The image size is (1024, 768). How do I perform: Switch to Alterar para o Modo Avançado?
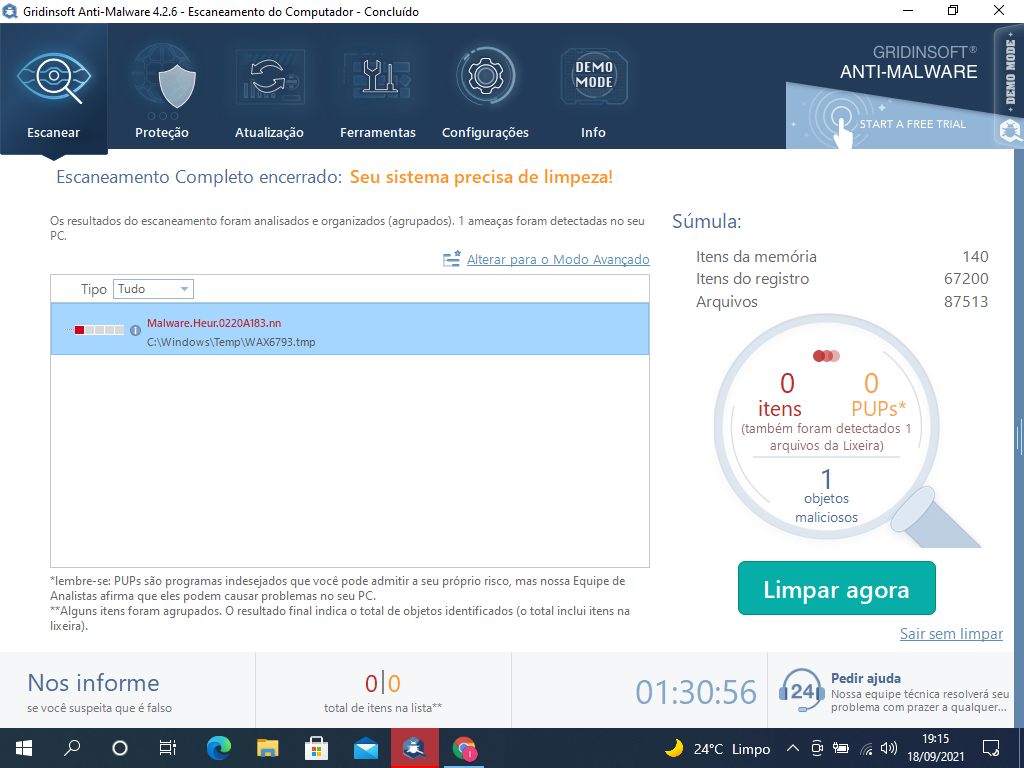point(558,259)
